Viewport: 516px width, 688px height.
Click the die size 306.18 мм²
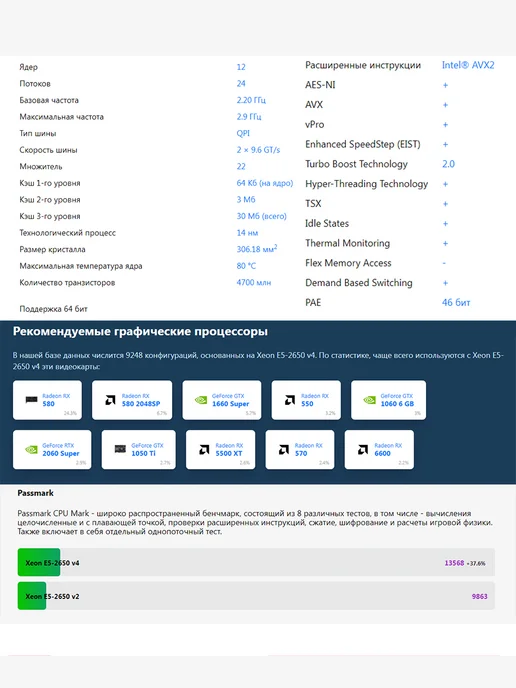(257, 249)
